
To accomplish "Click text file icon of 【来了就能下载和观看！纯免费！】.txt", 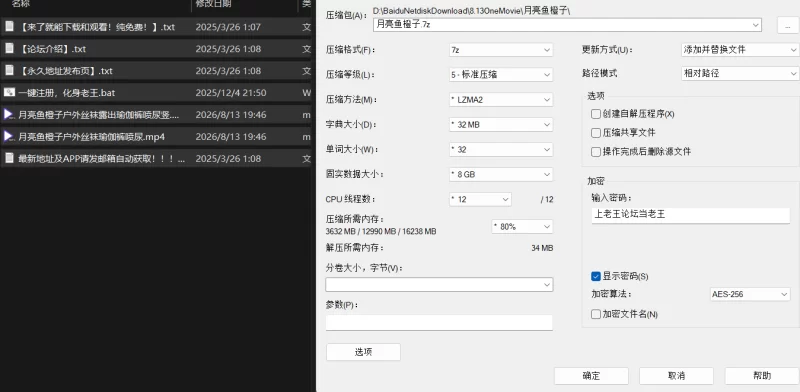I will [x=9, y=27].
